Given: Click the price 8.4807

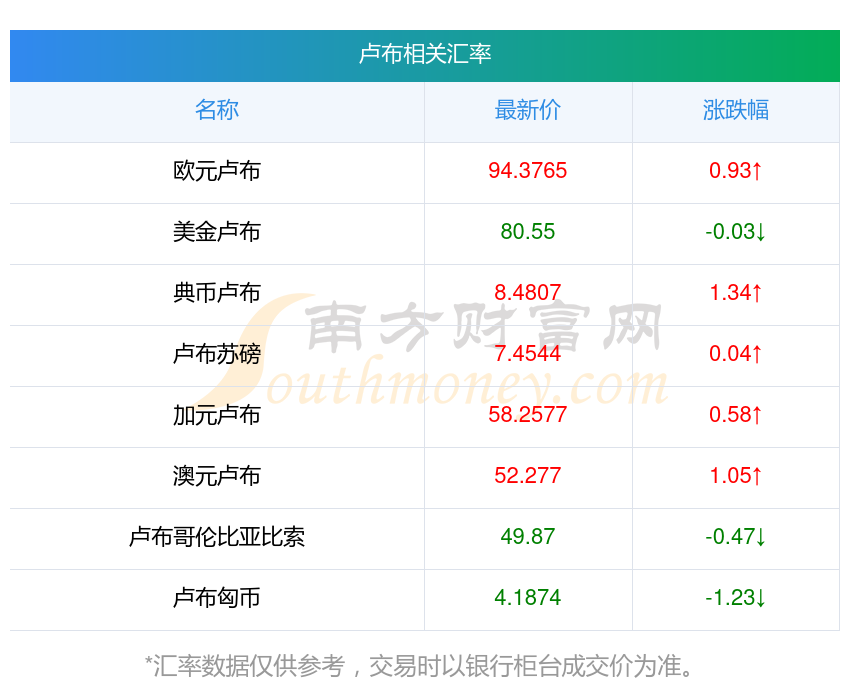Looking at the screenshot, I should coord(527,293).
